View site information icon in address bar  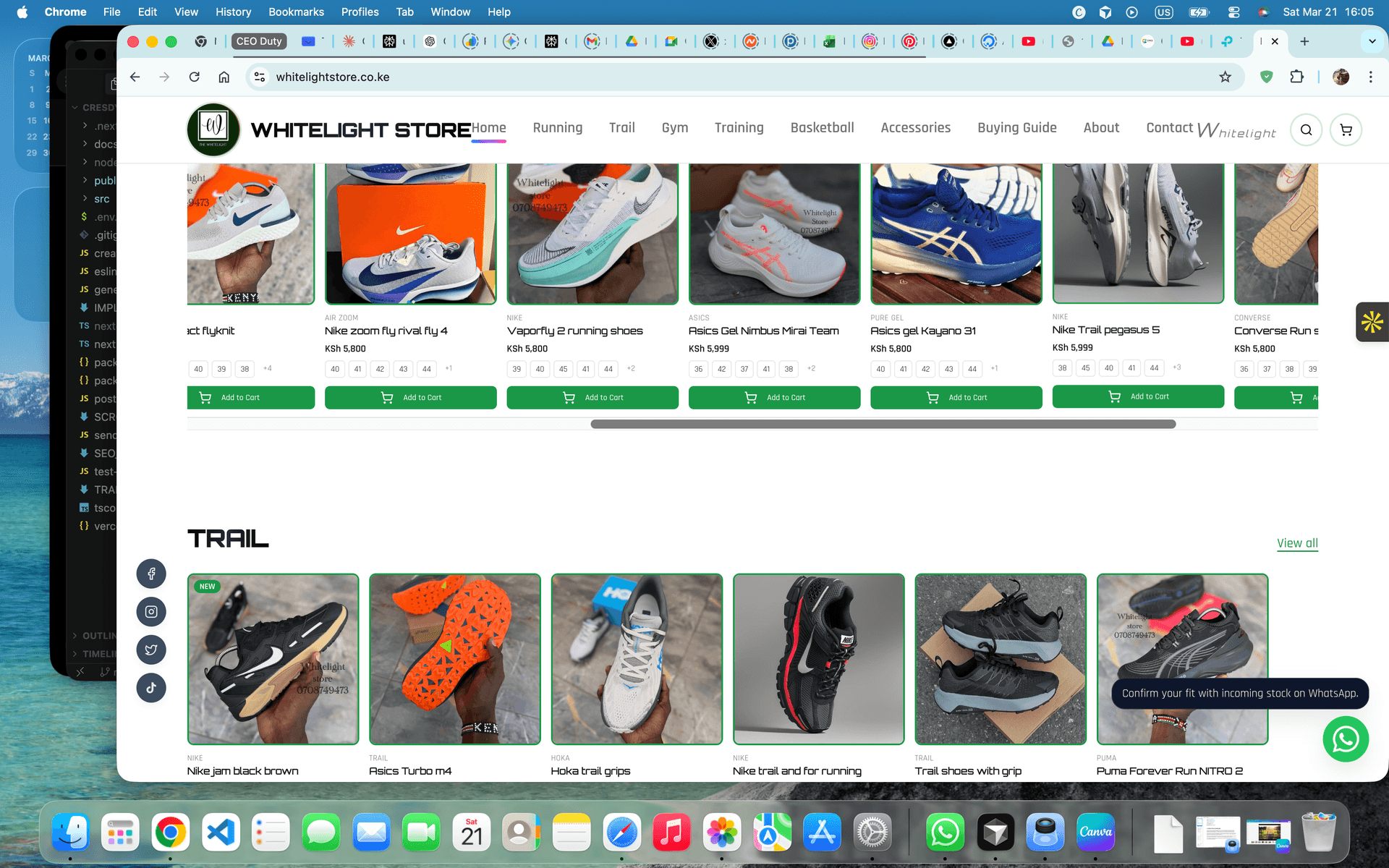[x=260, y=77]
